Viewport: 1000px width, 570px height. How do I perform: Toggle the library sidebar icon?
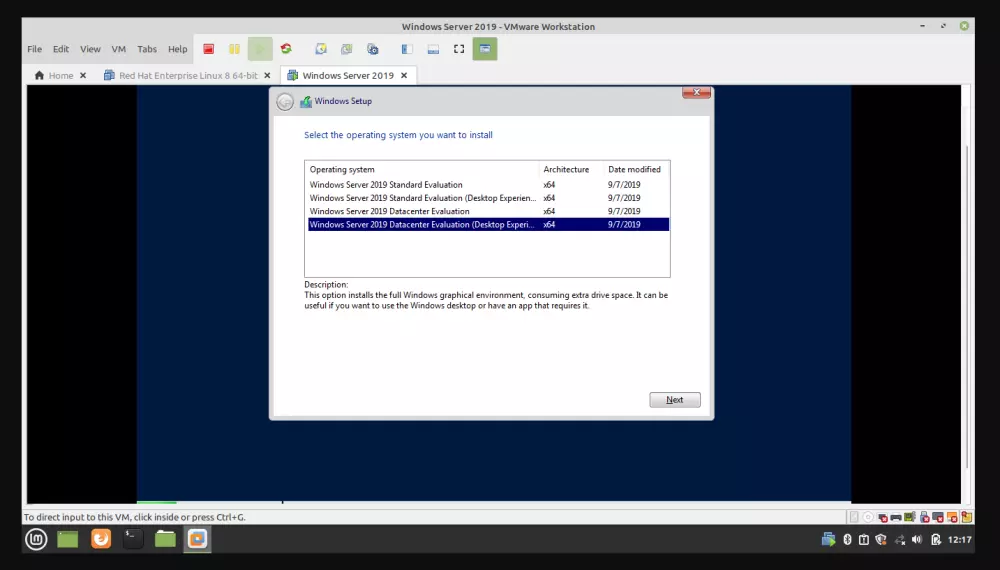407,49
